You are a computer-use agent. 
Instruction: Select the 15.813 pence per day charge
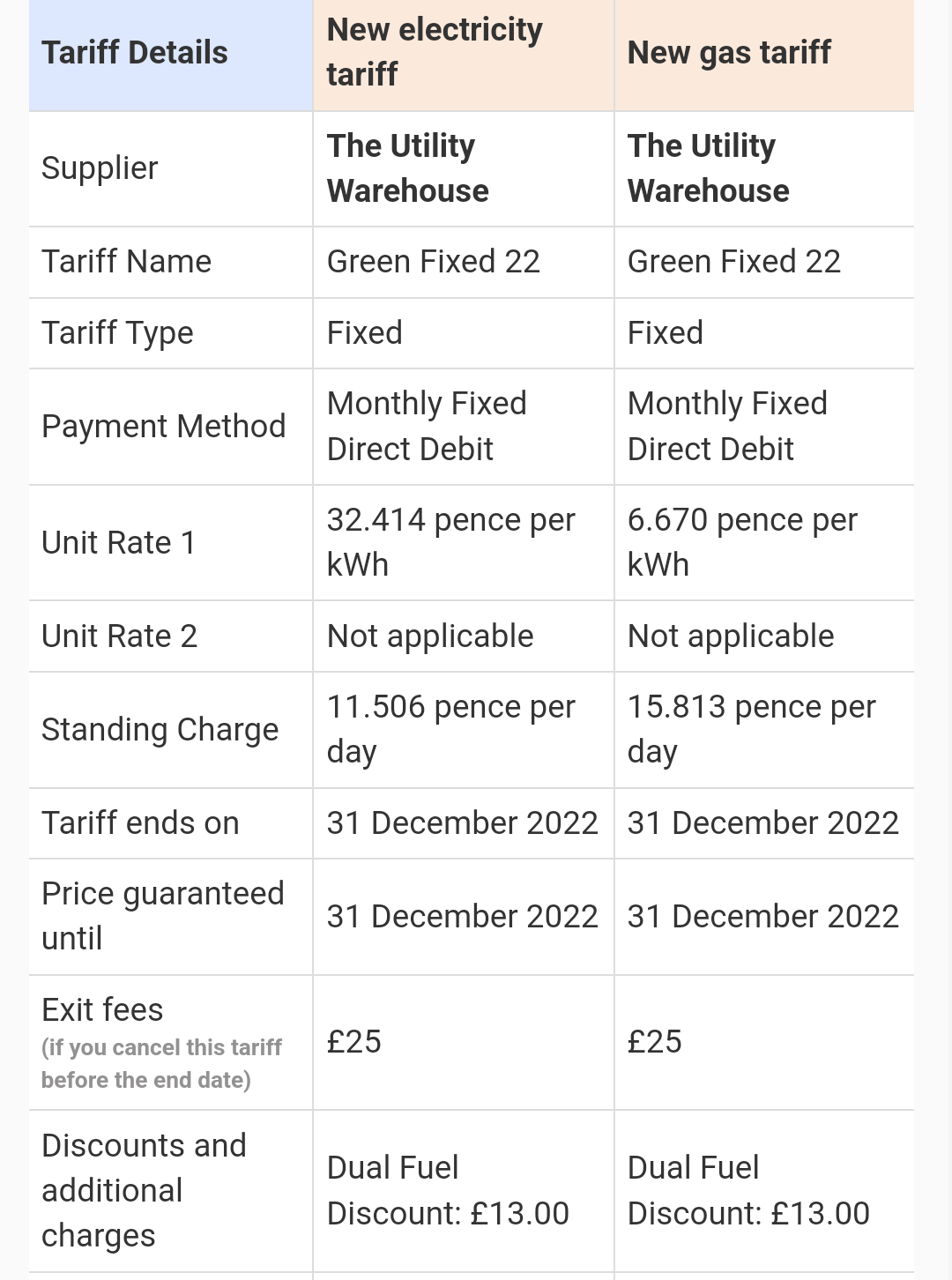click(752, 729)
